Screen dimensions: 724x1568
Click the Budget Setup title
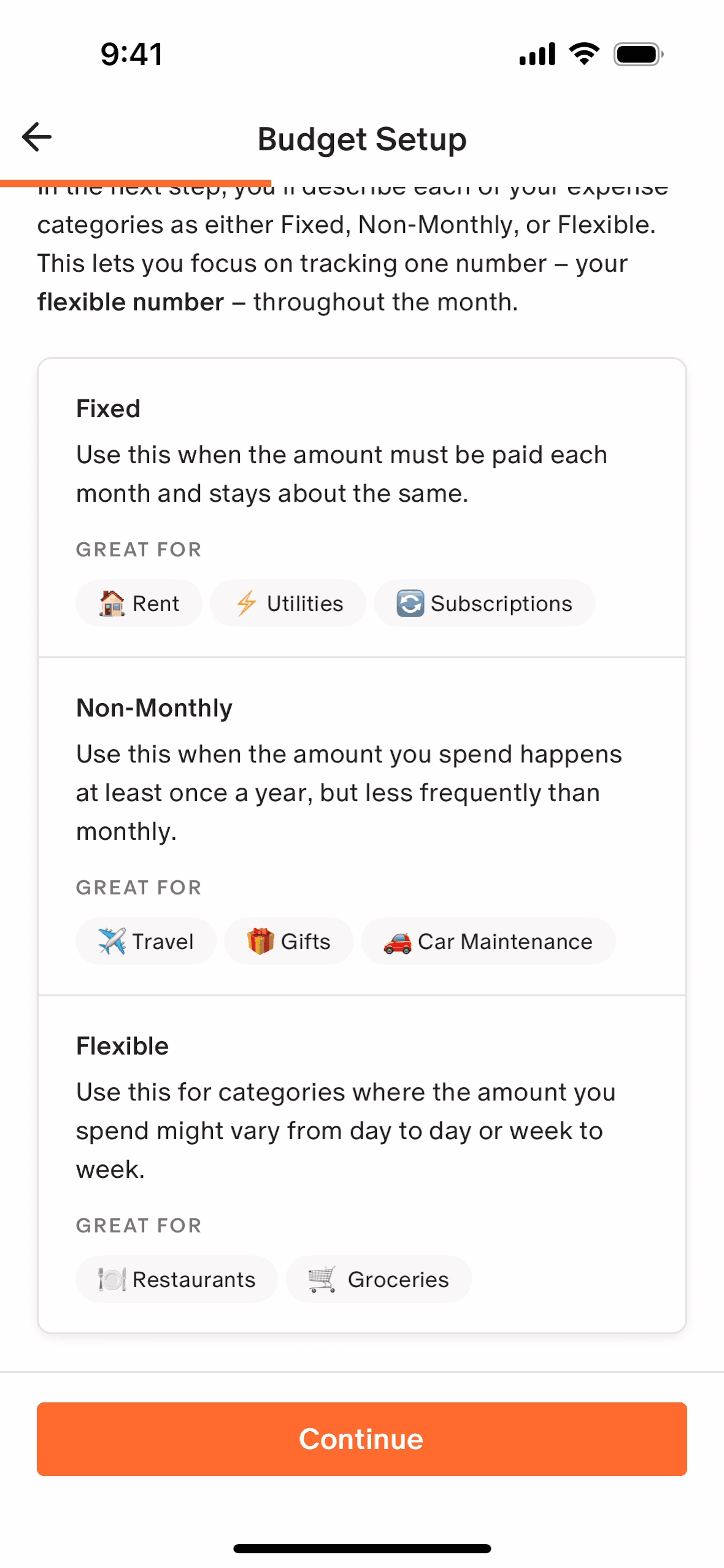(x=362, y=139)
